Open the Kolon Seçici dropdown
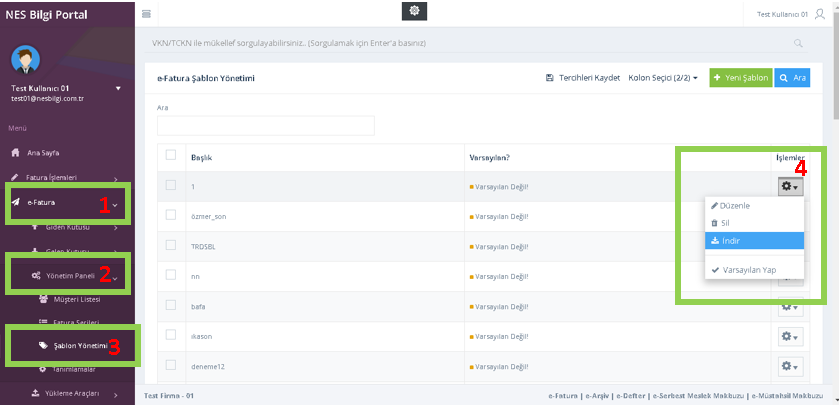 pos(662,78)
